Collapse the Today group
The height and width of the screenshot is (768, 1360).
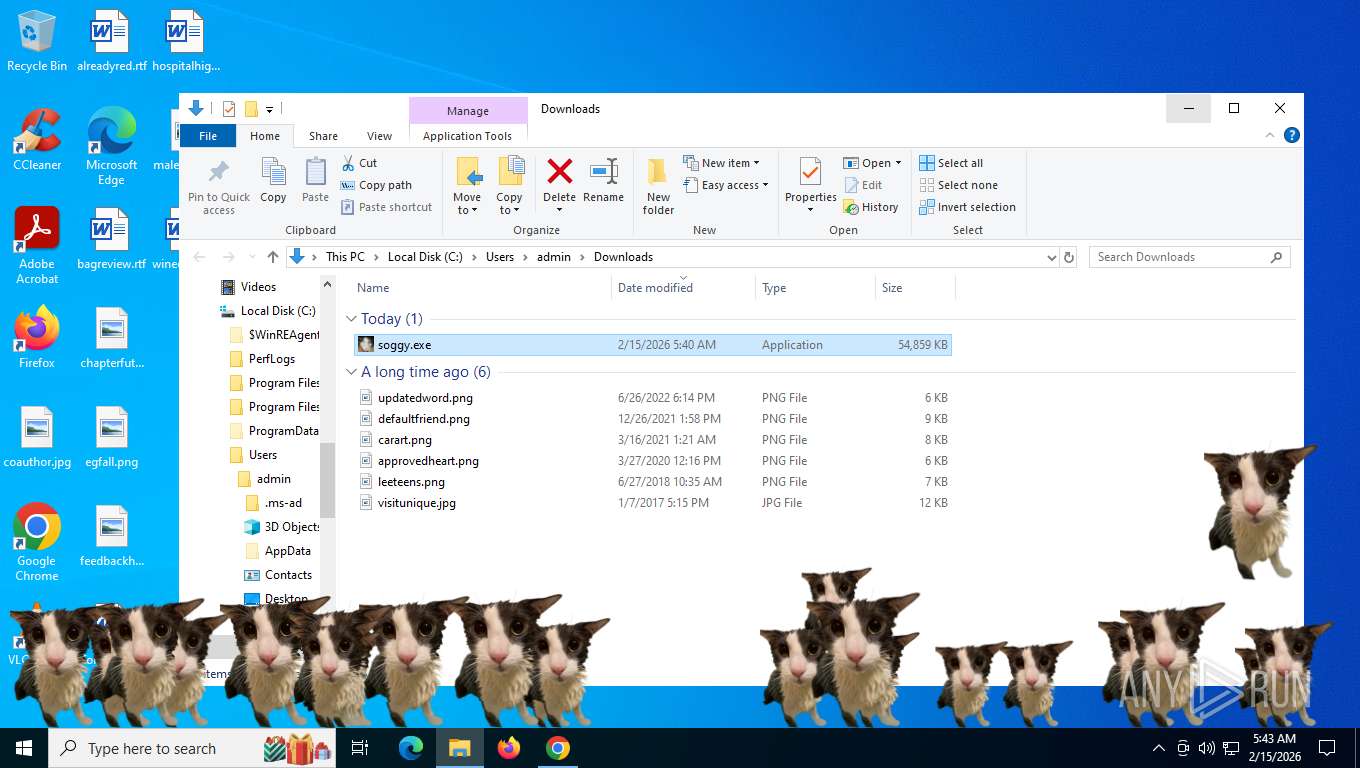[x=351, y=319]
